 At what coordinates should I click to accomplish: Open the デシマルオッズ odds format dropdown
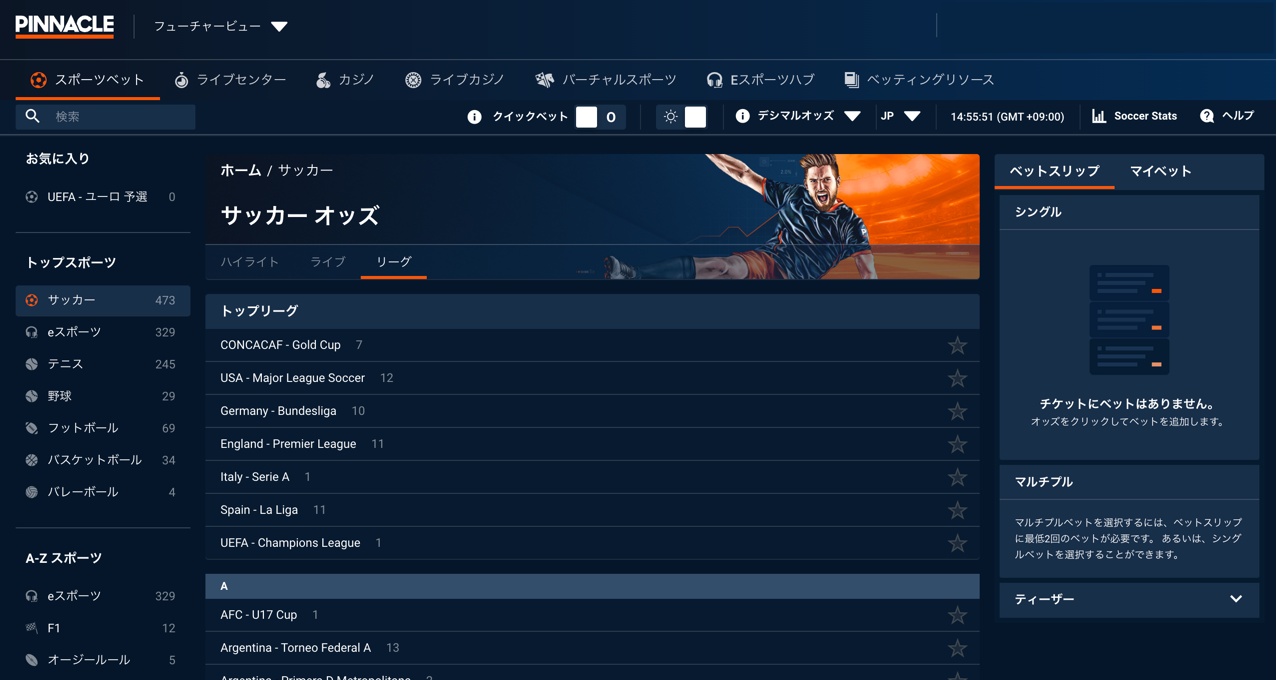(809, 116)
